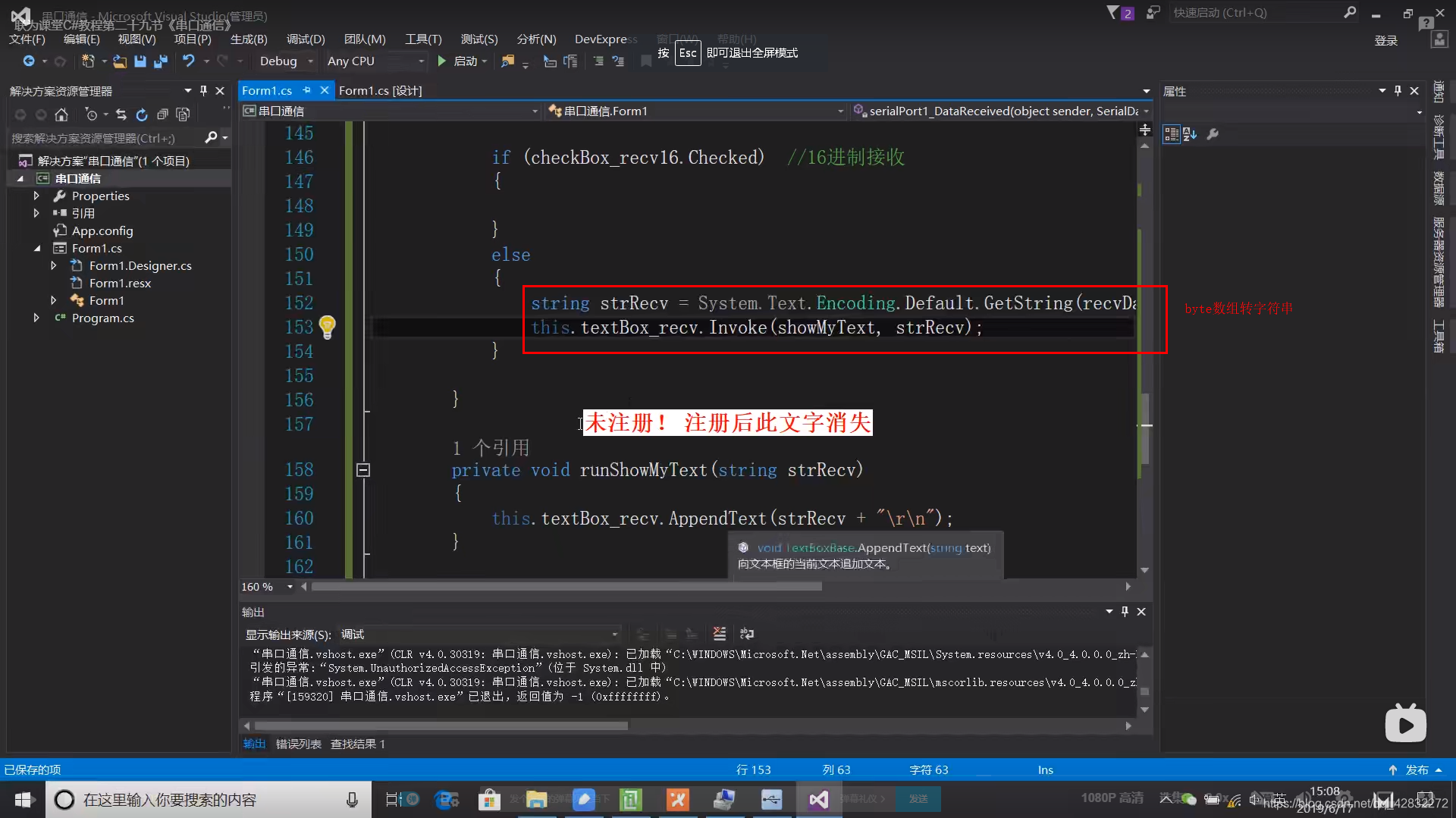This screenshot has height=818, width=1456.
Task: Click the comment selected lines icon
Action: [x=598, y=61]
